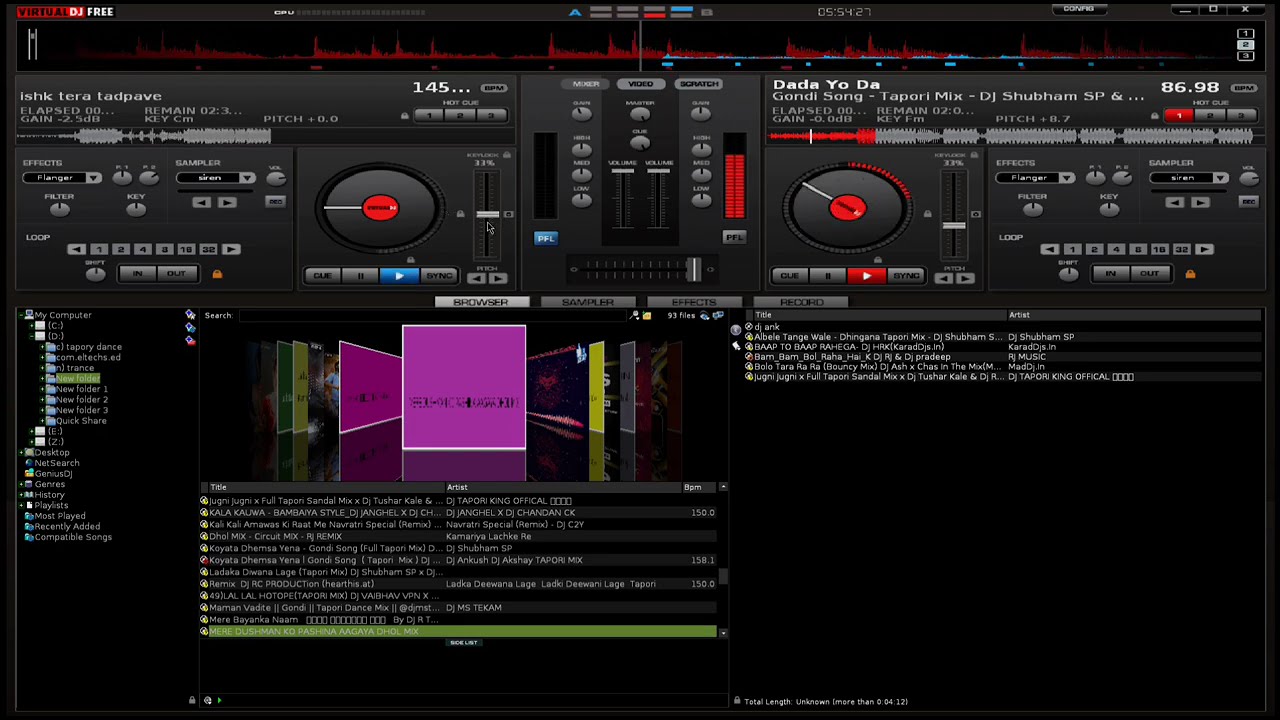Double the right deck loop length arrow

[x=1204, y=249]
